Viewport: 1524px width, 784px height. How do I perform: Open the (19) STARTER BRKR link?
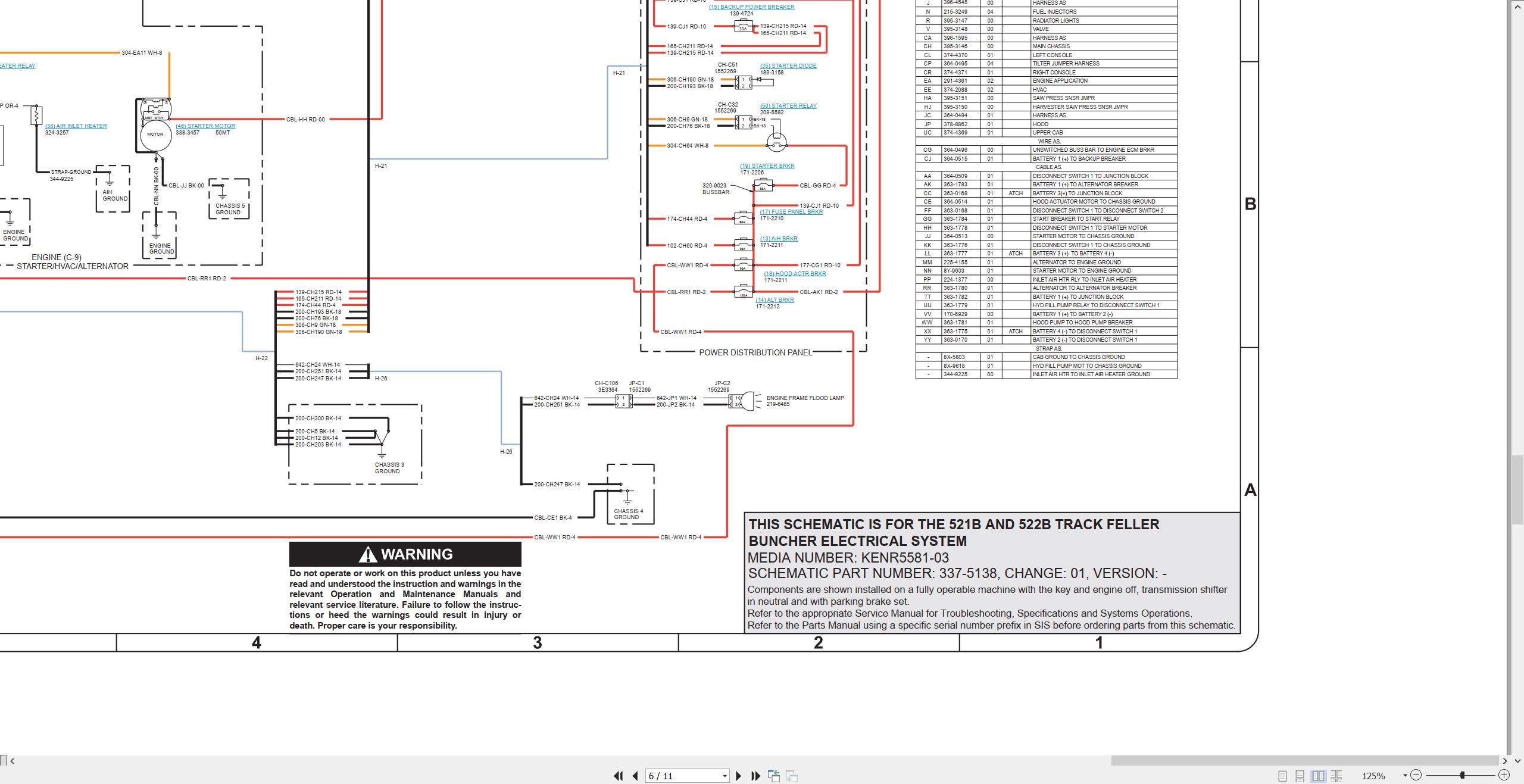767,166
